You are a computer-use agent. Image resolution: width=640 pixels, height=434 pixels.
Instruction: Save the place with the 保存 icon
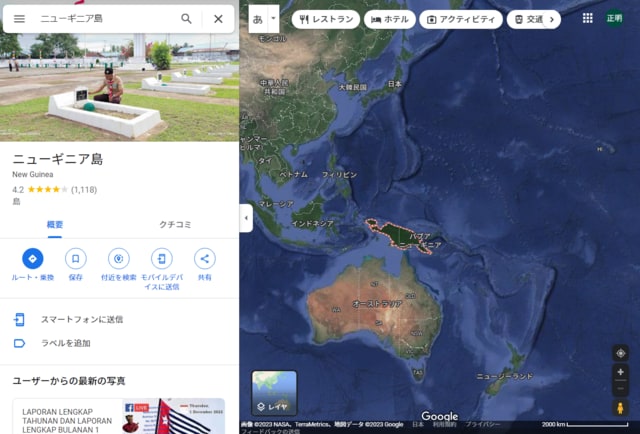[76, 258]
